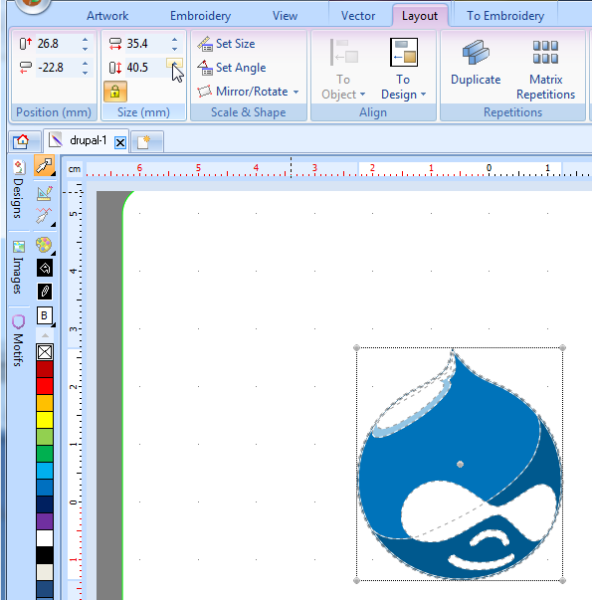The image size is (592, 600).
Task: Close the drupal-1 document tab
Action: [x=120, y=143]
